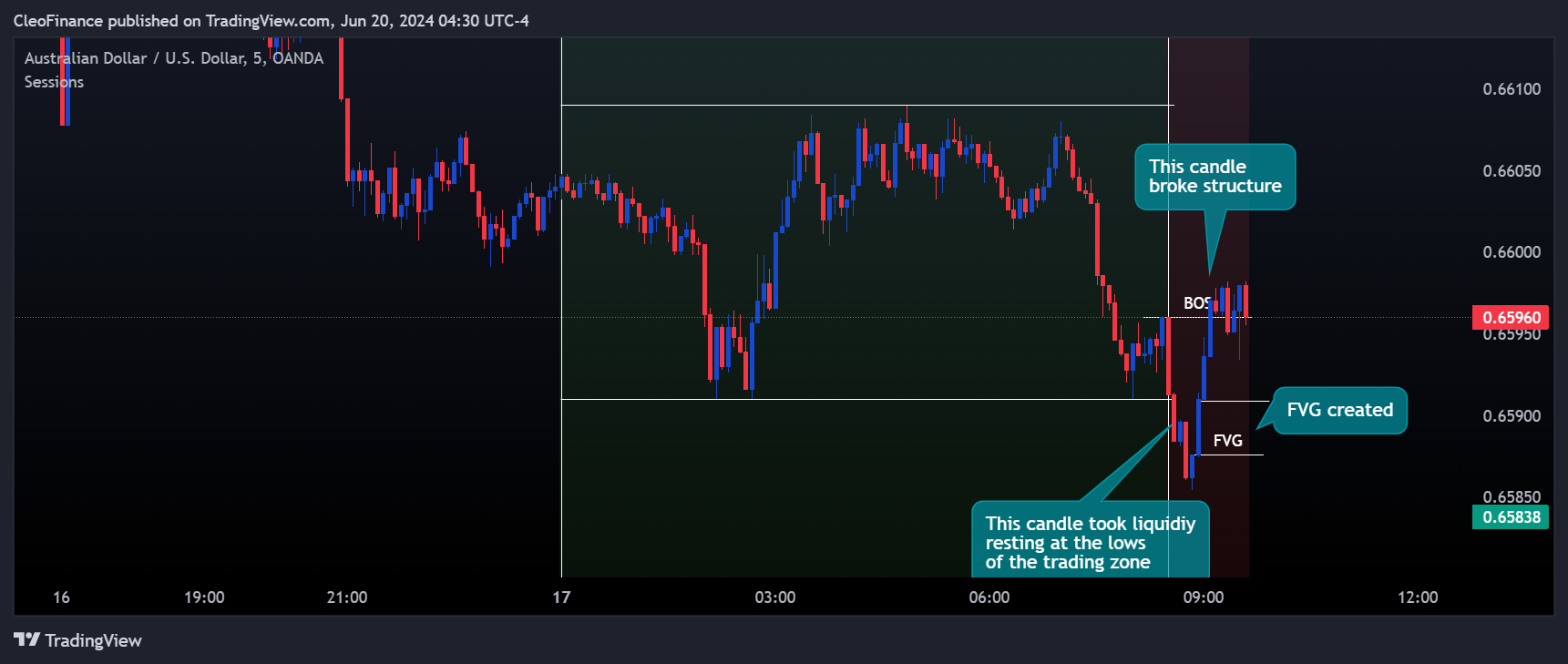Click the 0.65850 price axis label
1568x664 pixels.
point(1512,496)
